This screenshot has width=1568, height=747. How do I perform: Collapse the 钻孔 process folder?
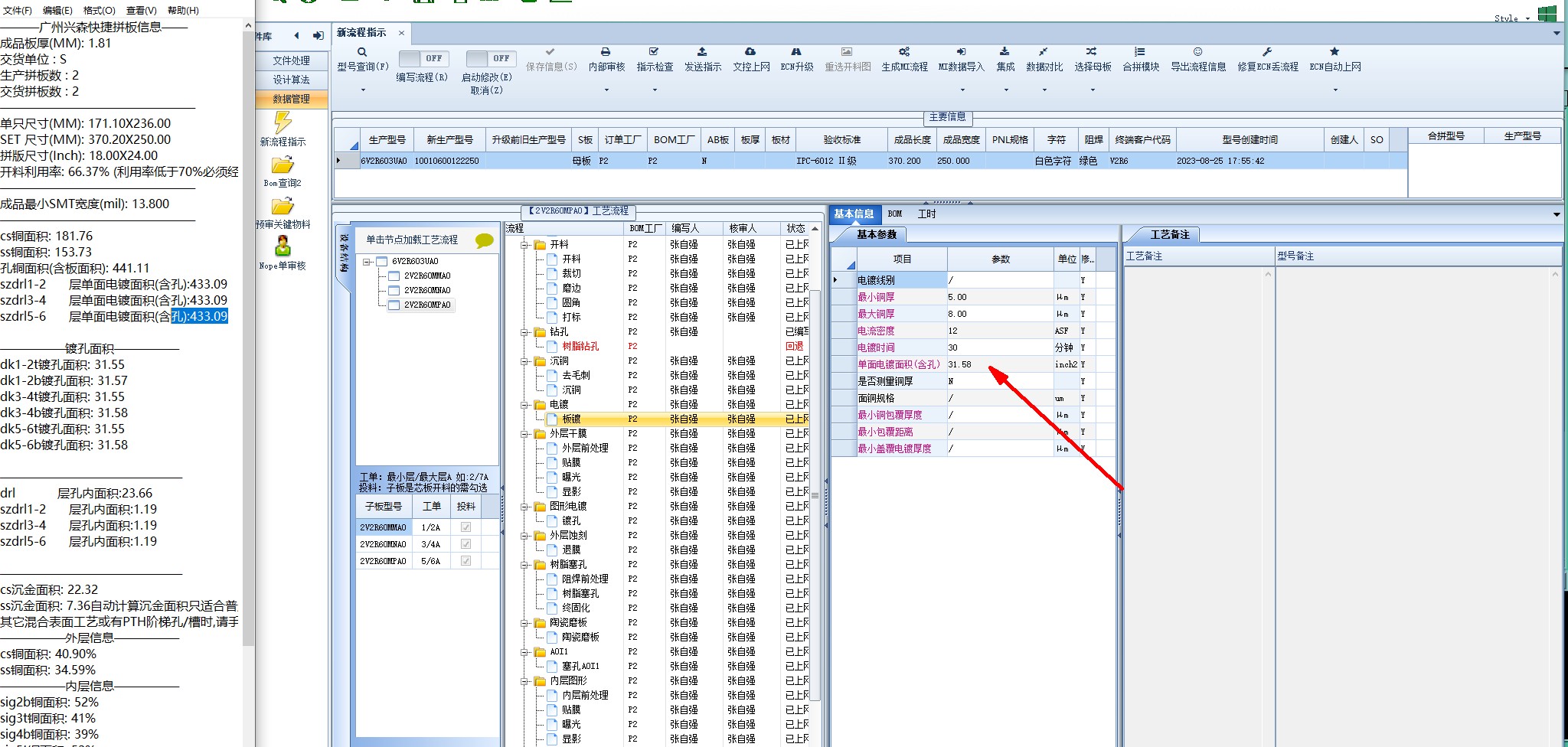point(525,332)
